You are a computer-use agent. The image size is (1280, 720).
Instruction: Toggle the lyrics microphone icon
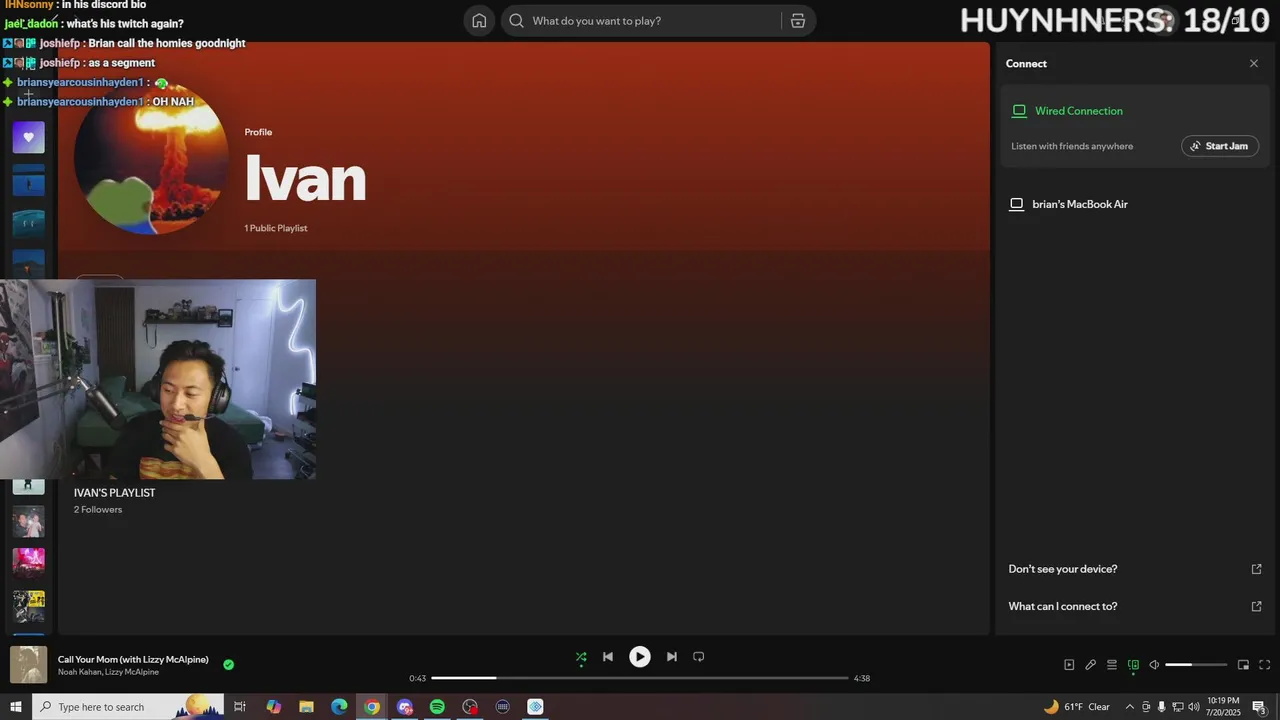pos(1091,665)
